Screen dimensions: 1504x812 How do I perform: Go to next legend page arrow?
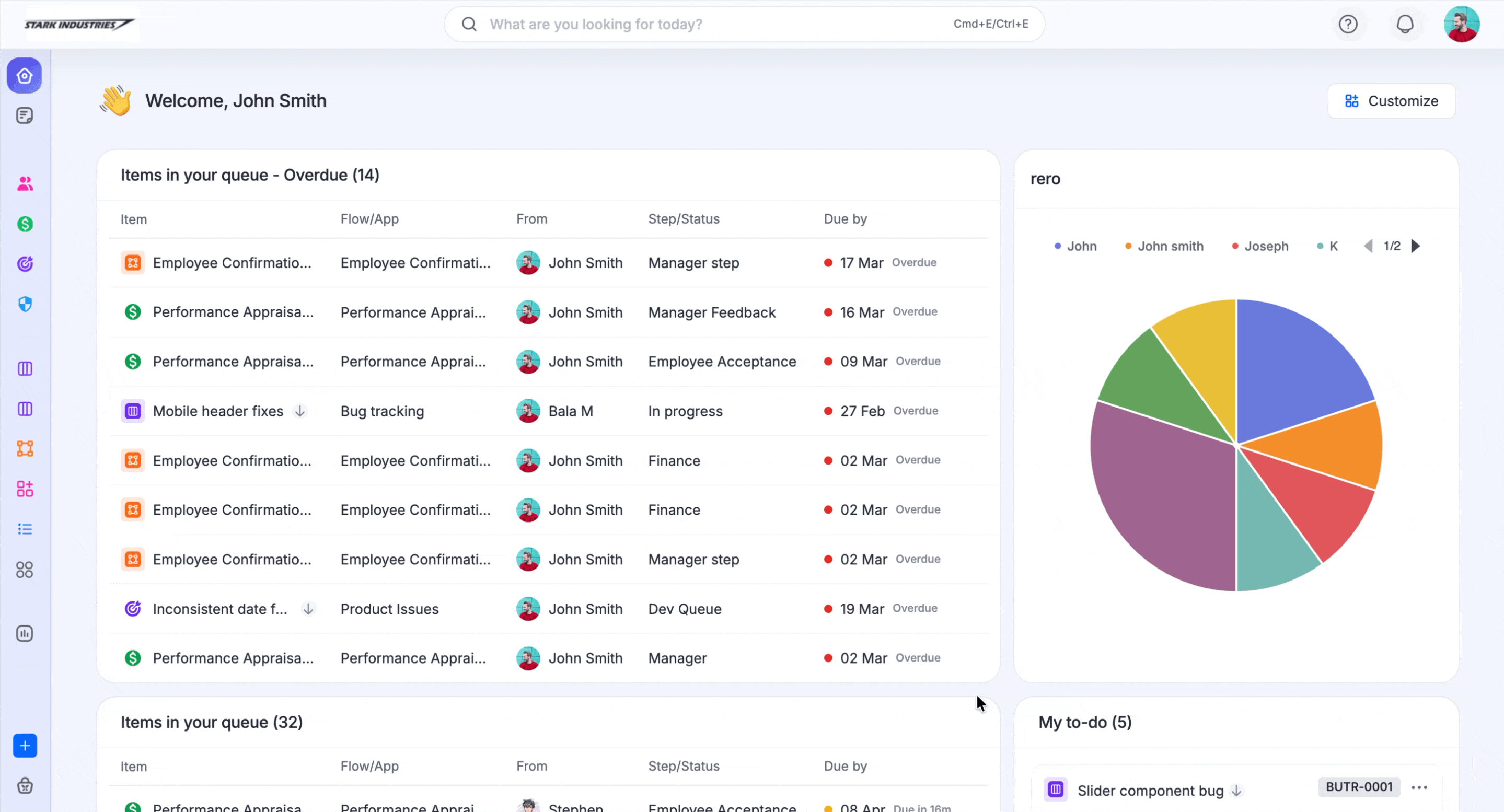tap(1415, 246)
